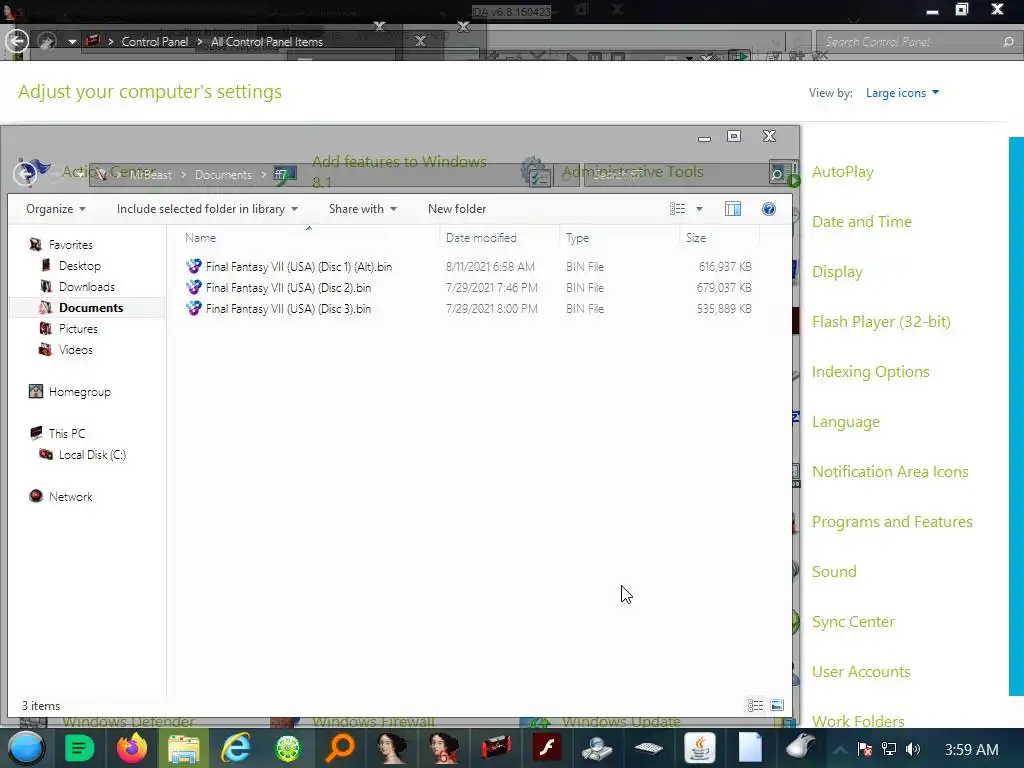
Task: Click the Start orb button
Action: (26, 748)
